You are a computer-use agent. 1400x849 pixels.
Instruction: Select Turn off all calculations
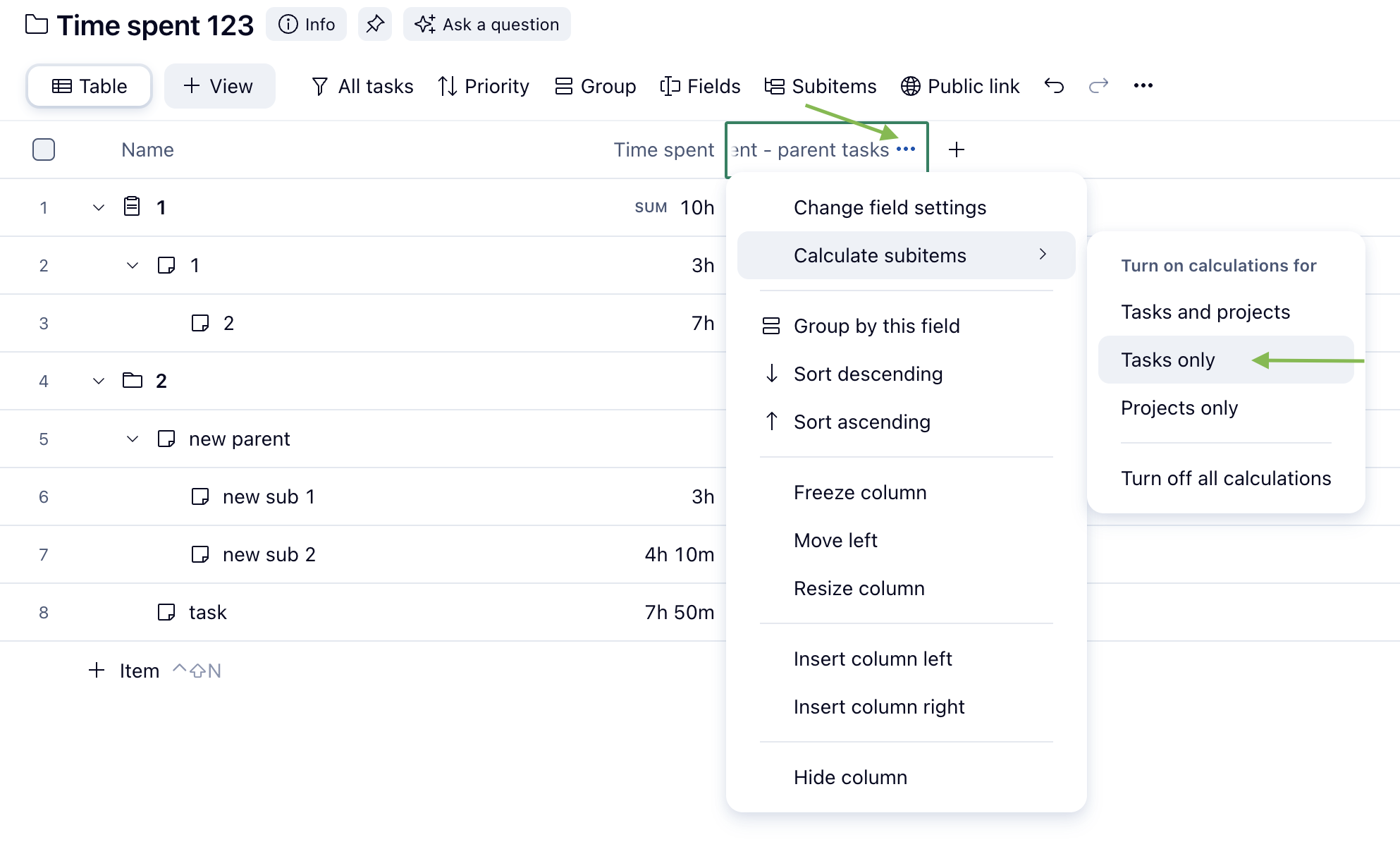pos(1225,478)
